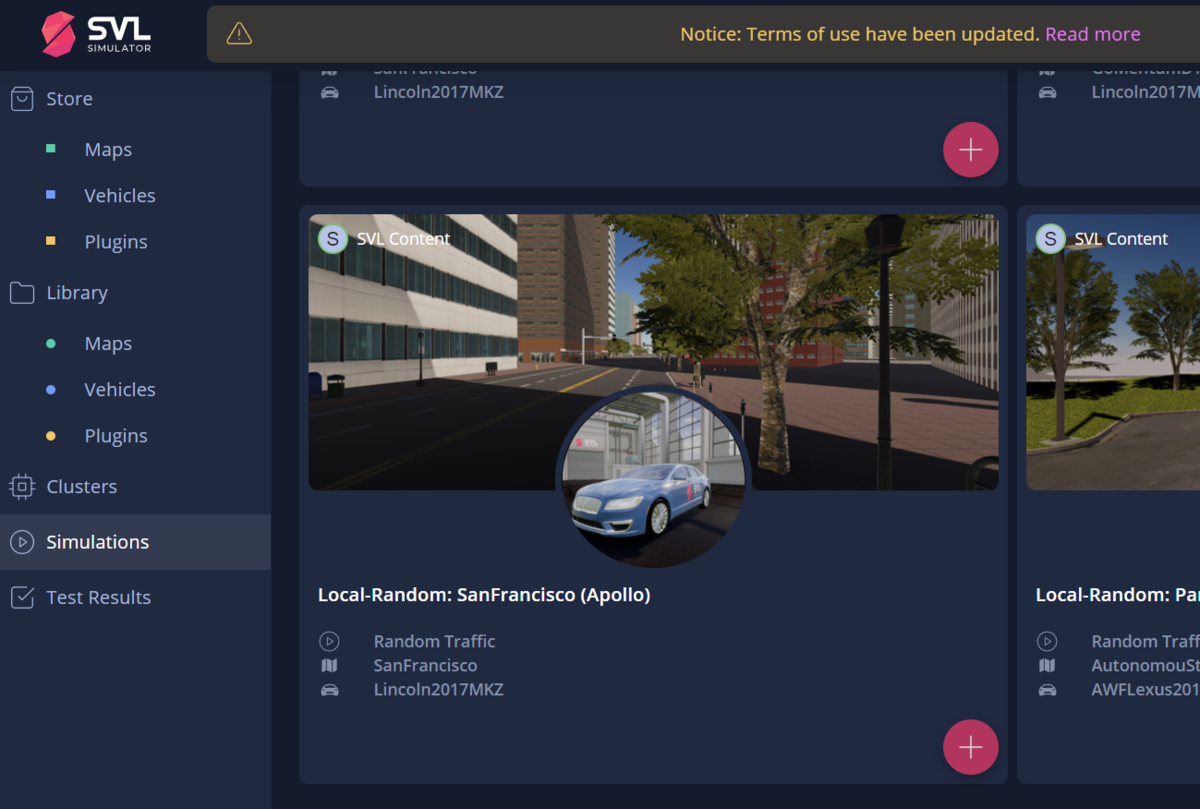This screenshot has width=1200, height=809.
Task: Add the Local-Random SanFrancisco (Apollo) simulation
Action: pyautogui.click(x=970, y=747)
